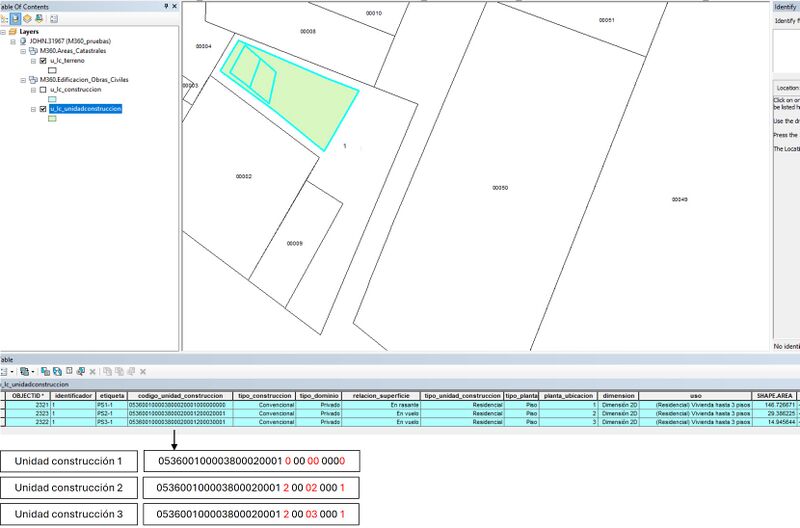Click parcel labeled 00009 on map
The height and width of the screenshot is (528, 800).
[x=295, y=243]
